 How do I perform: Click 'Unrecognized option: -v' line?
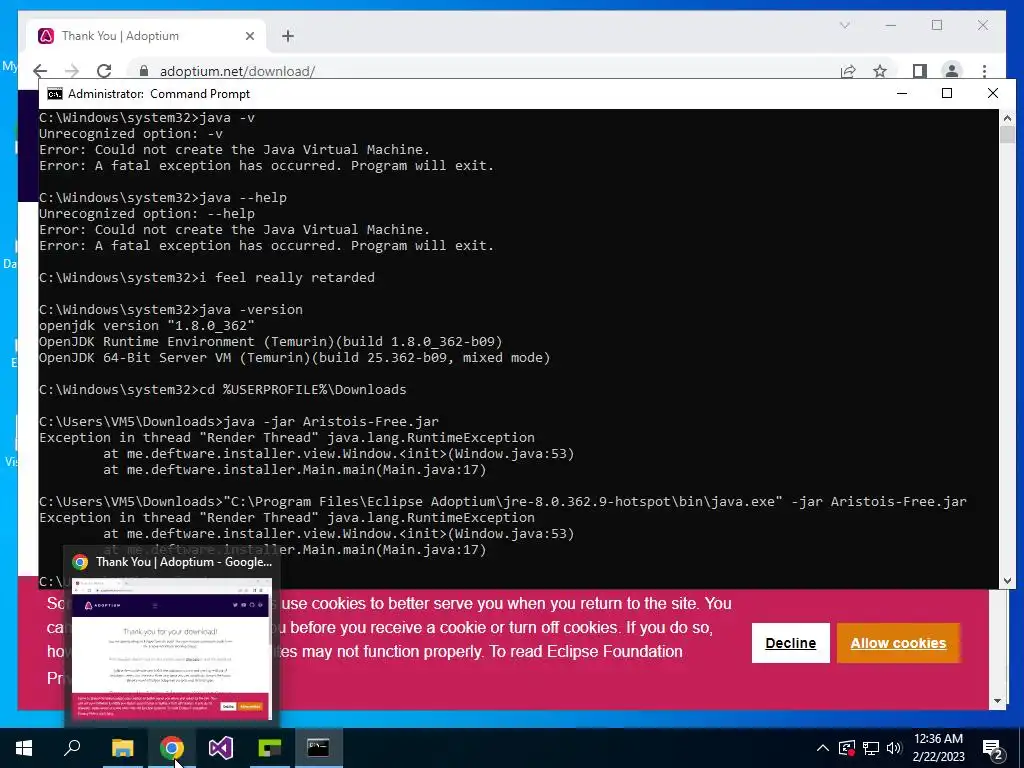pos(131,133)
